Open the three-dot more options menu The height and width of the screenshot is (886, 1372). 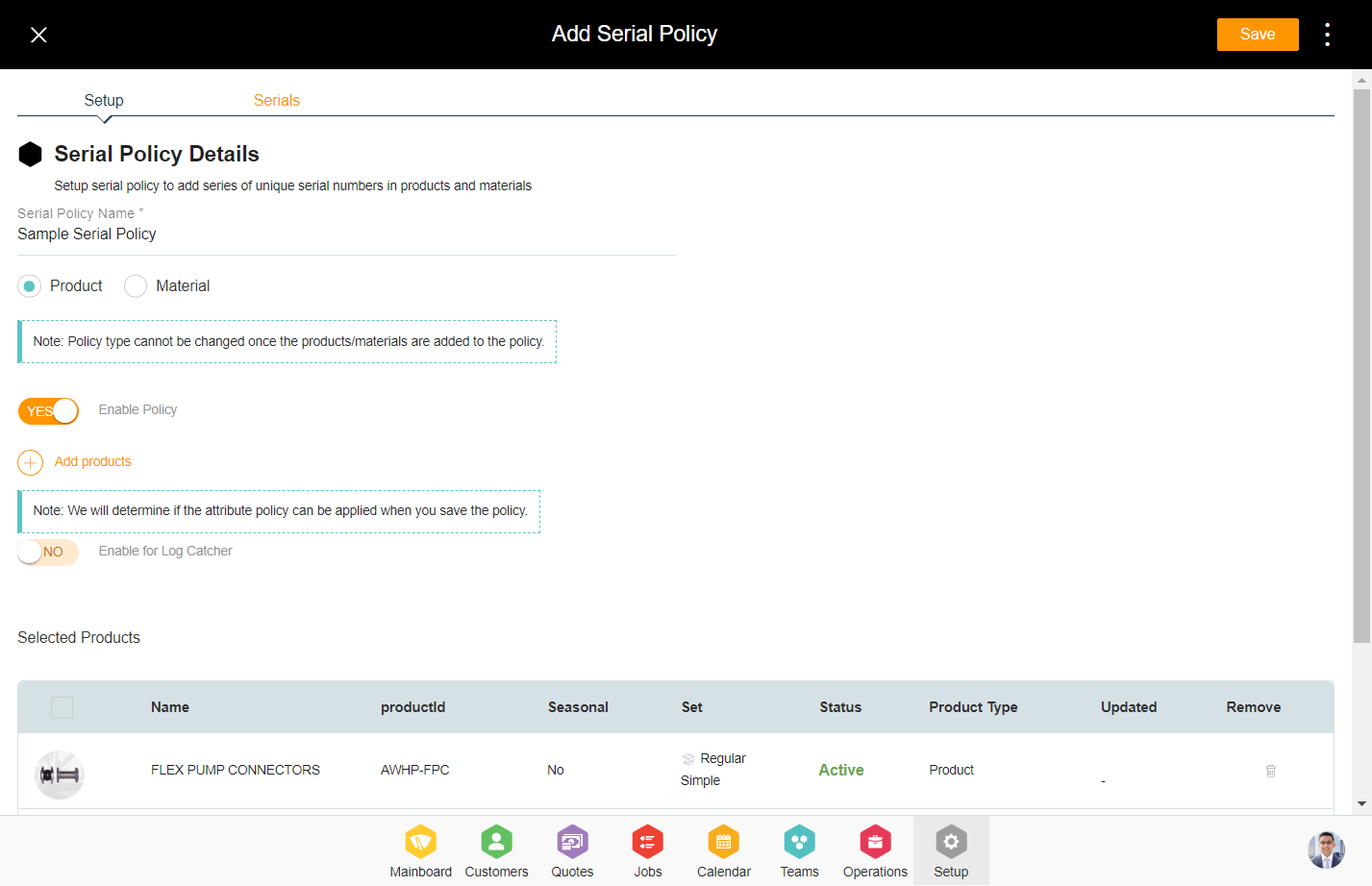(x=1327, y=35)
